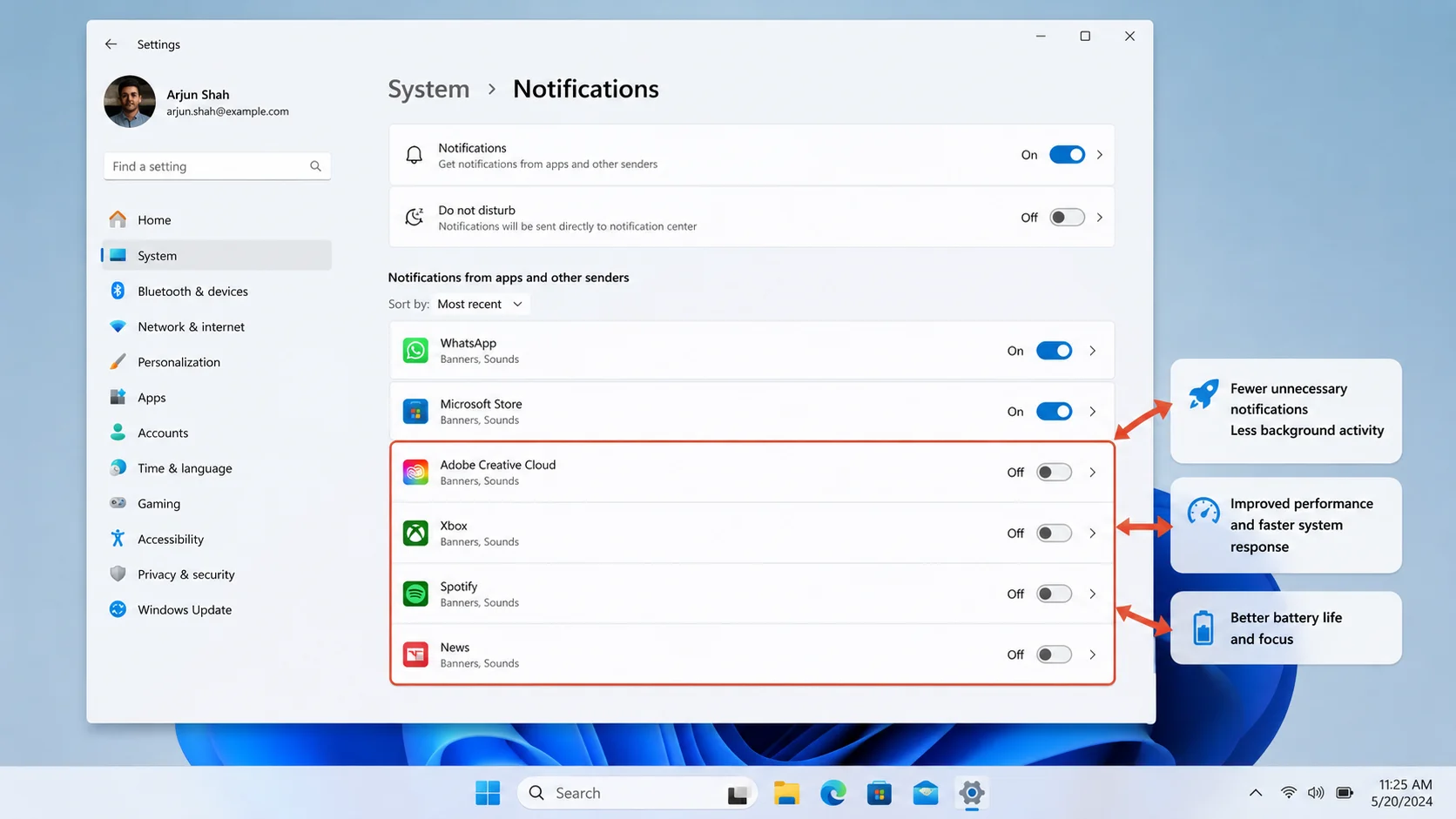The width and height of the screenshot is (1456, 819).
Task: Click the Xbox app icon
Action: (x=415, y=533)
